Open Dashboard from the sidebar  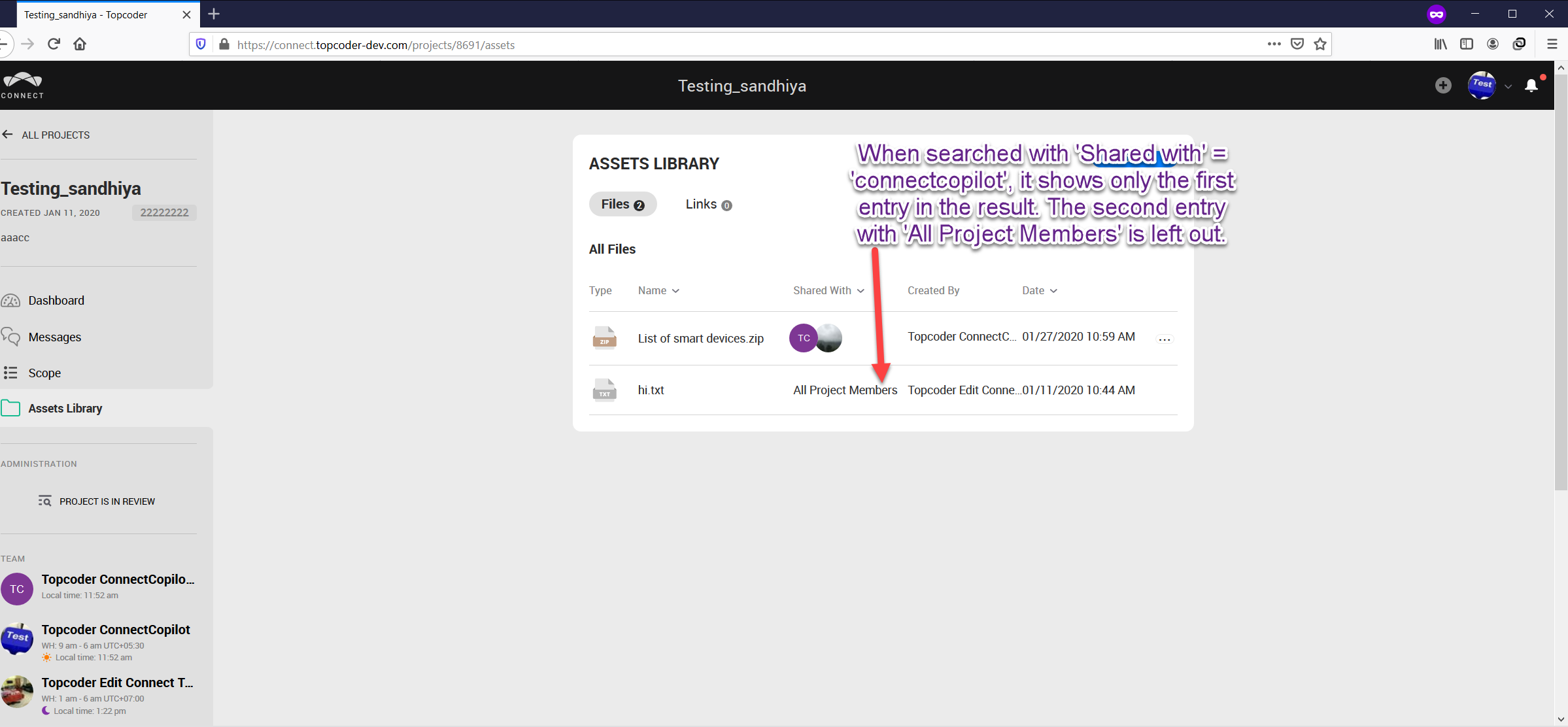pyautogui.click(x=56, y=301)
